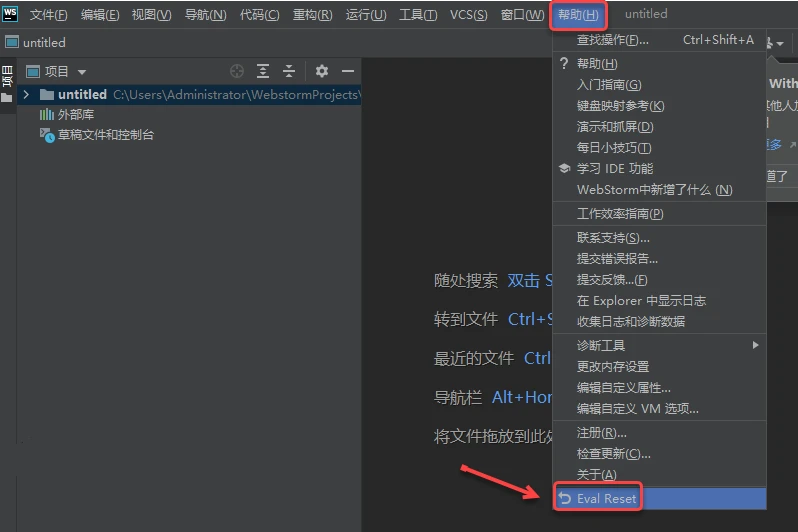Open the 视图(V) menu
This screenshot has width=798, height=532.
tap(152, 15)
